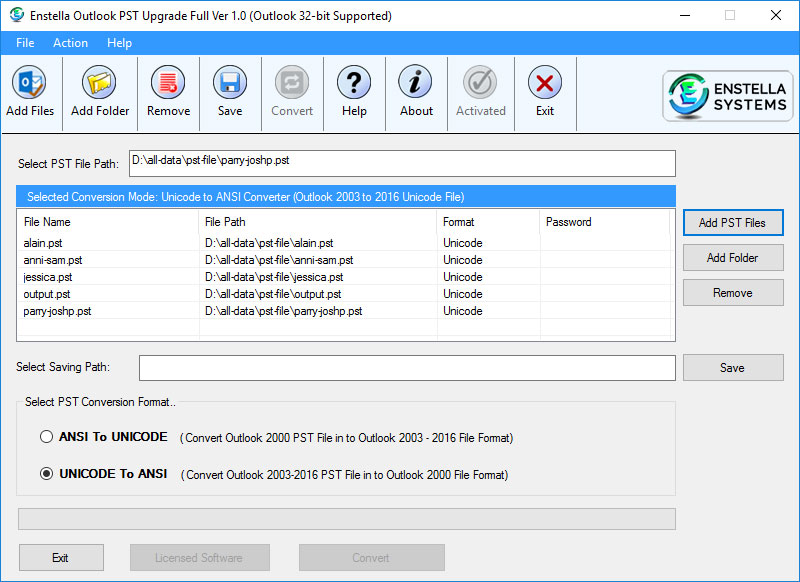Select ANSI To UNICODE radio option

[x=47, y=437]
